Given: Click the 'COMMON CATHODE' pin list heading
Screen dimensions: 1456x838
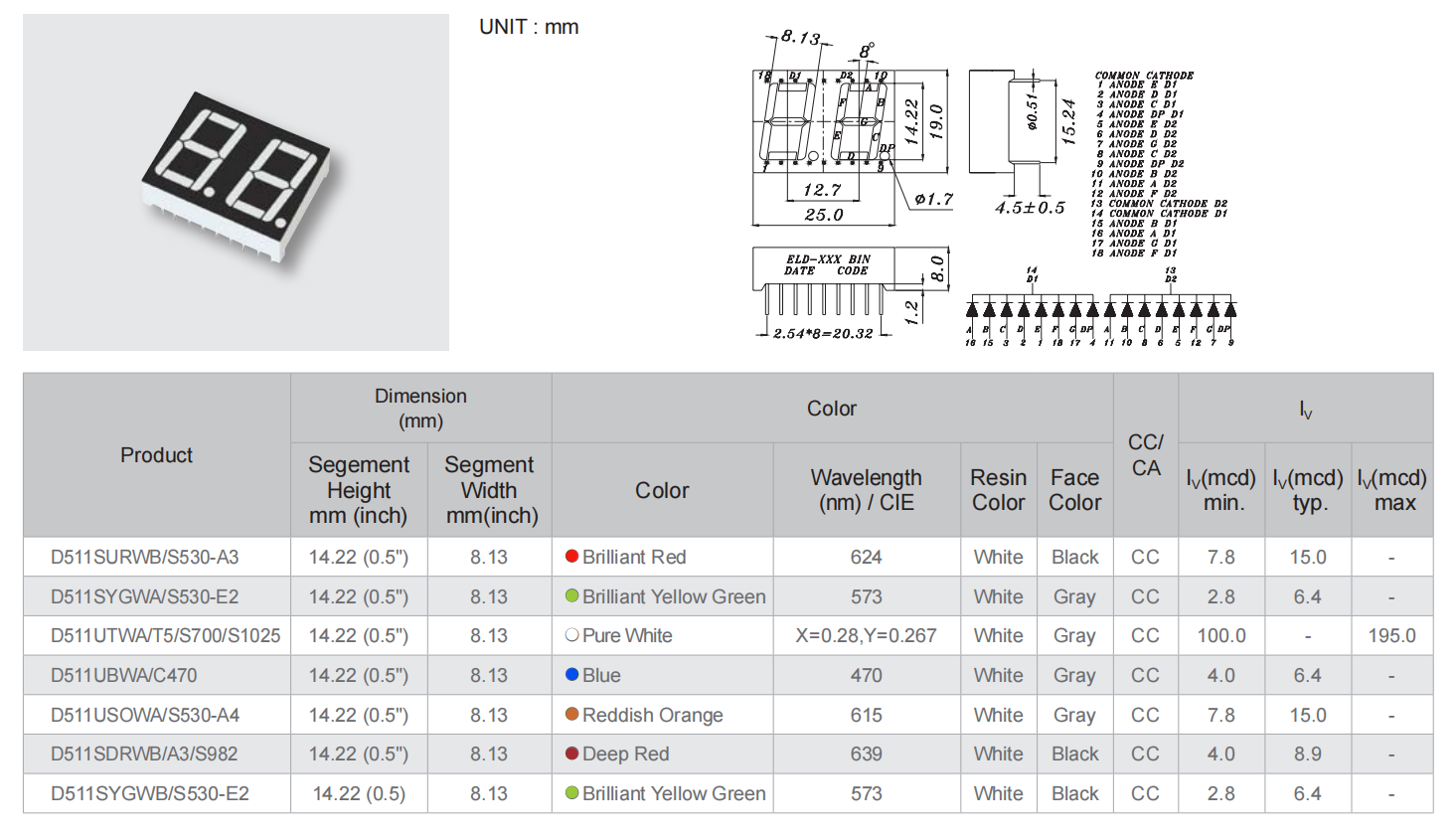Looking at the screenshot, I should [x=1144, y=76].
